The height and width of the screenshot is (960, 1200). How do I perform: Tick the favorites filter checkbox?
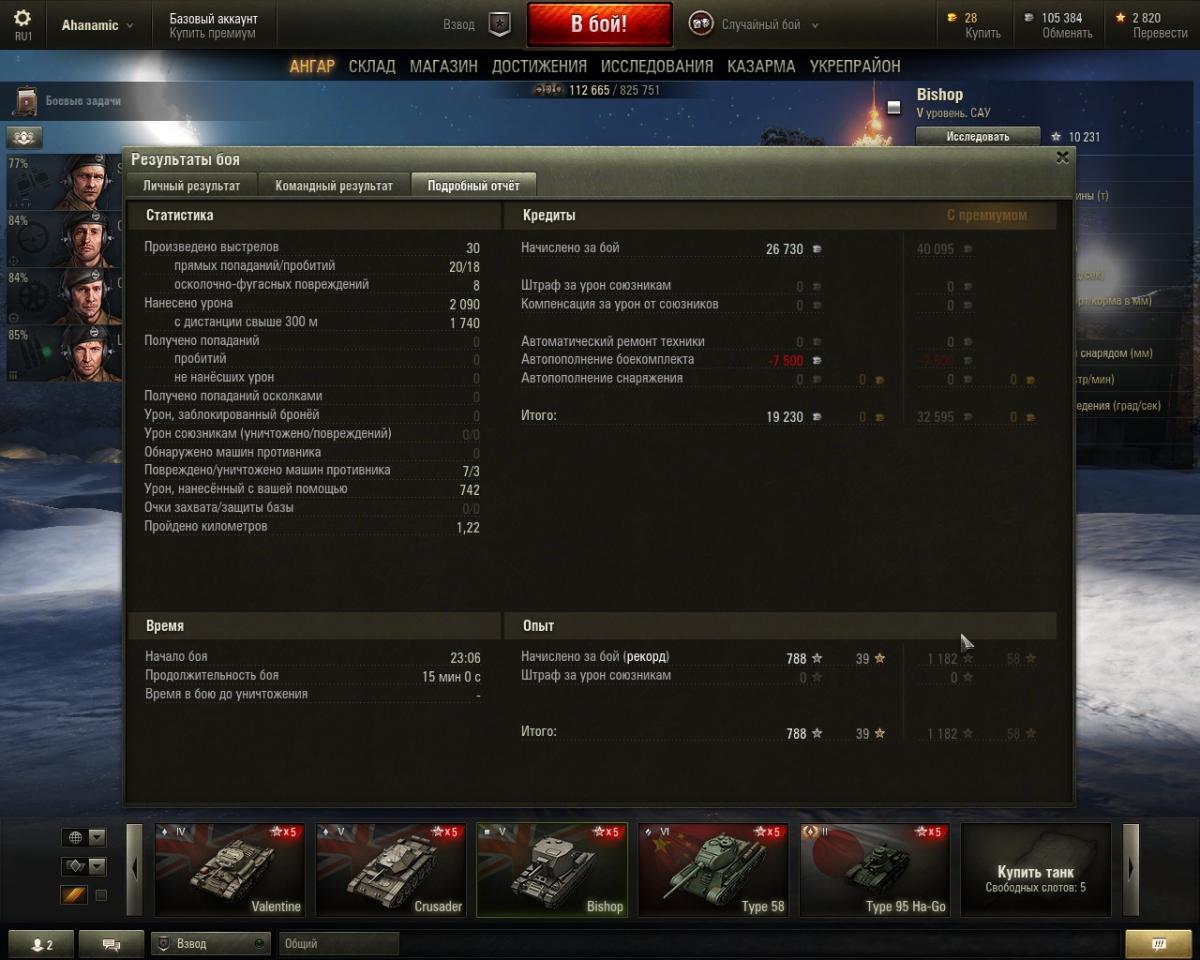click(x=101, y=895)
